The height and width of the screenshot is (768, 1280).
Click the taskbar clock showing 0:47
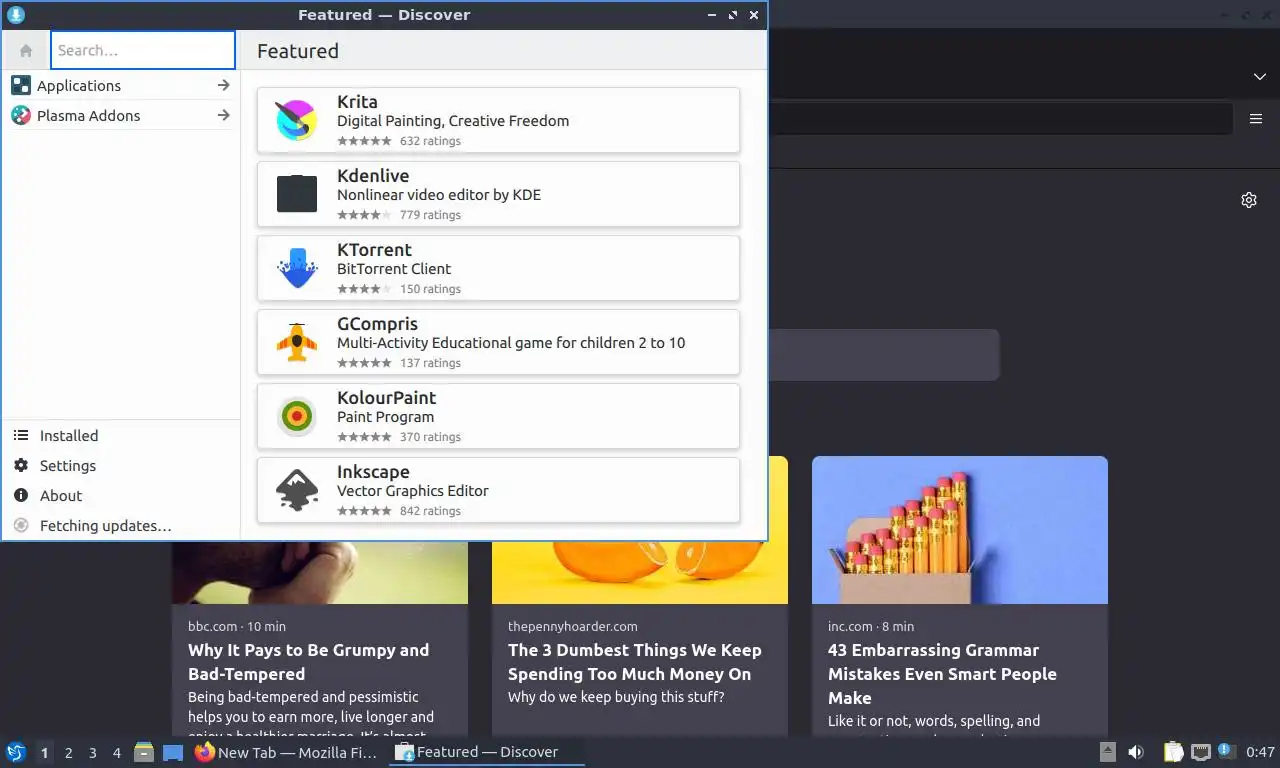click(1260, 753)
